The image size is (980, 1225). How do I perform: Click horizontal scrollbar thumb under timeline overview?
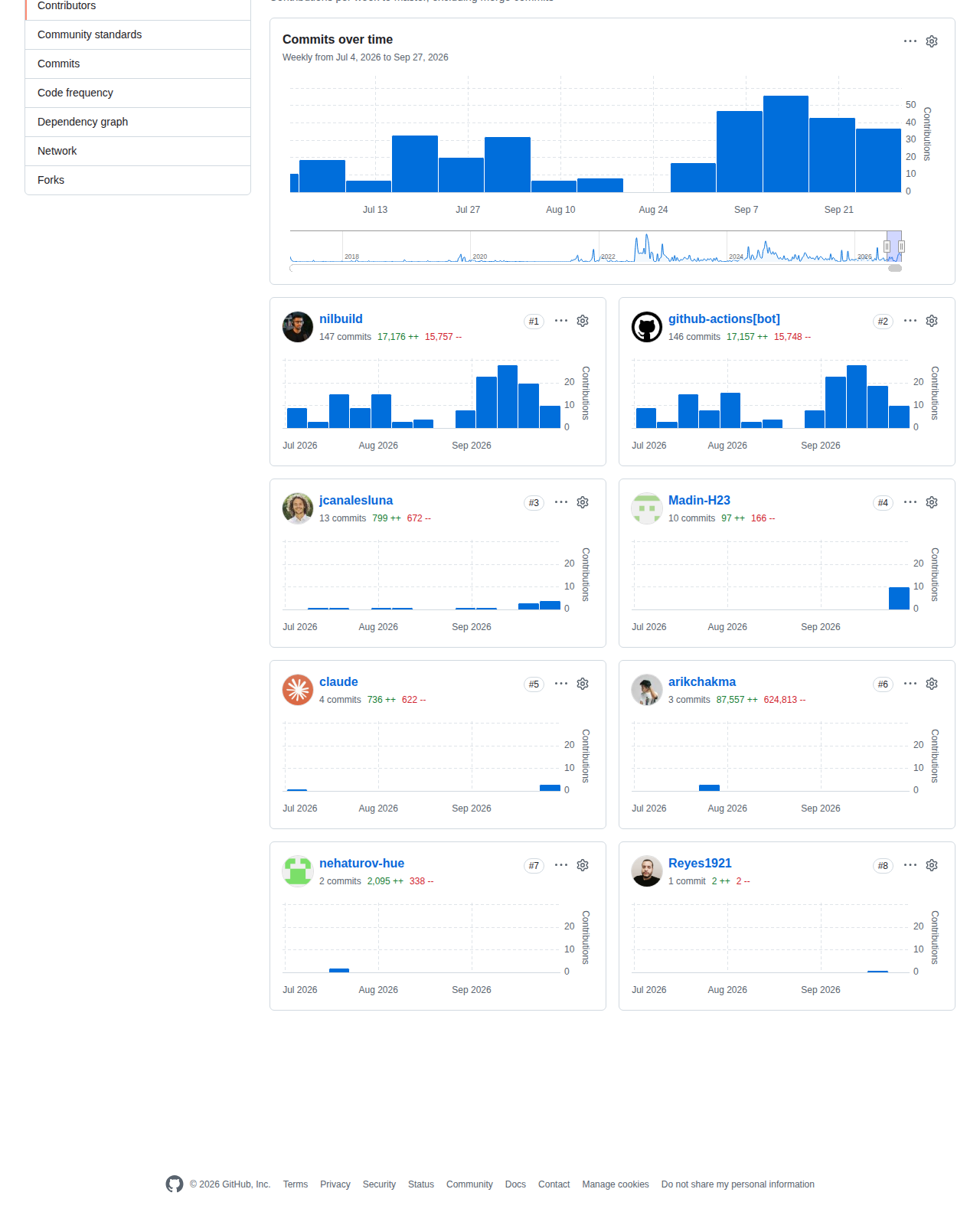point(895,269)
